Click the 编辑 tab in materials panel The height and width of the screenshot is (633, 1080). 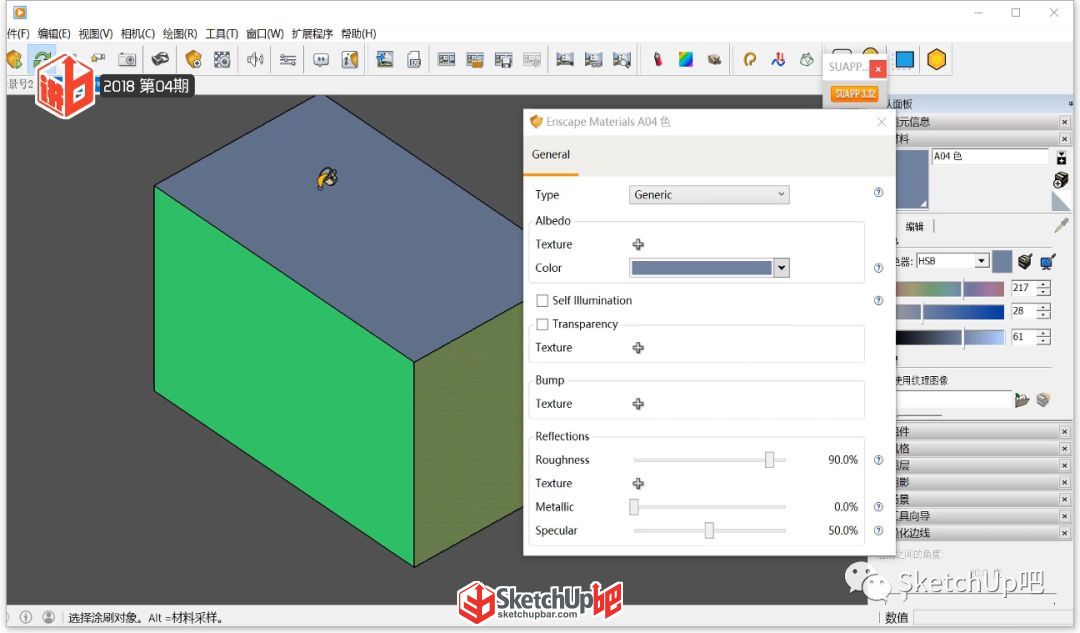point(915,227)
